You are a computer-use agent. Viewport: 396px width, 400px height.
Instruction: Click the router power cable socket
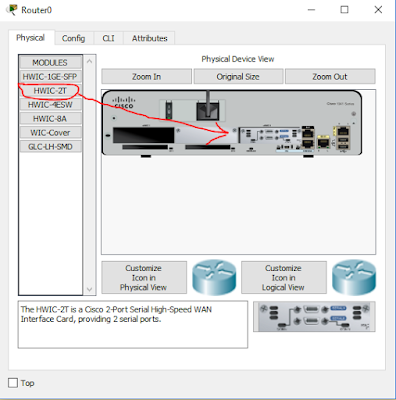(x=208, y=111)
